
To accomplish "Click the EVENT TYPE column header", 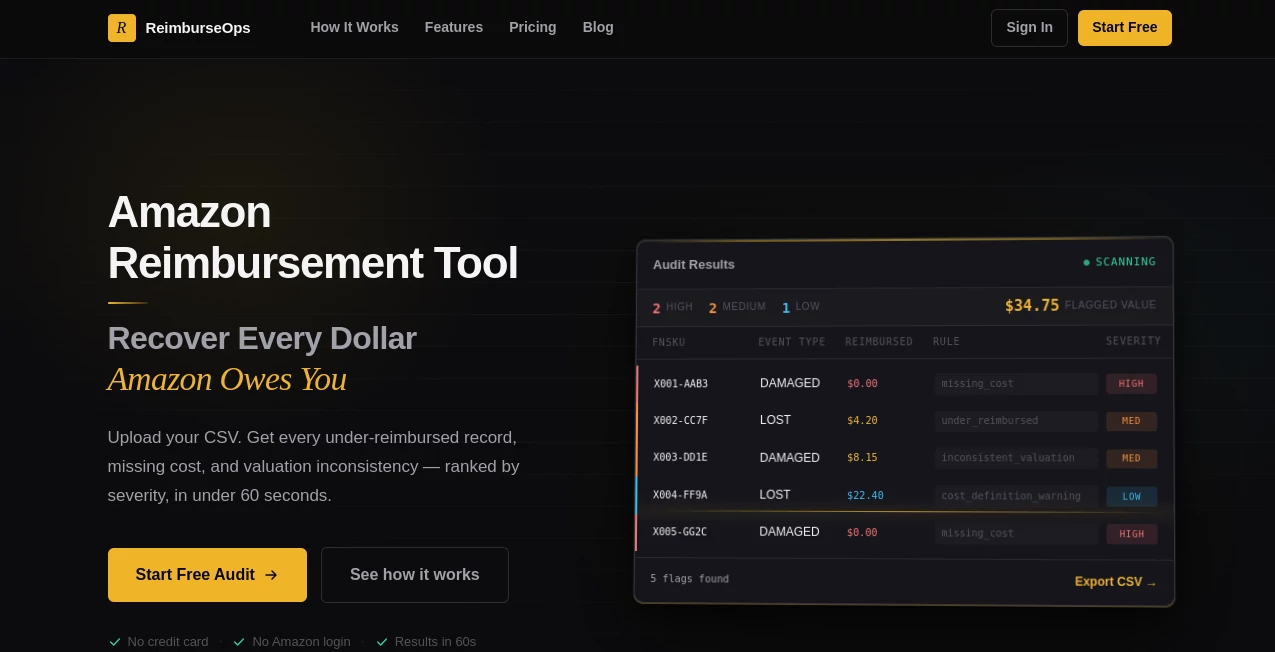I will pos(792,342).
